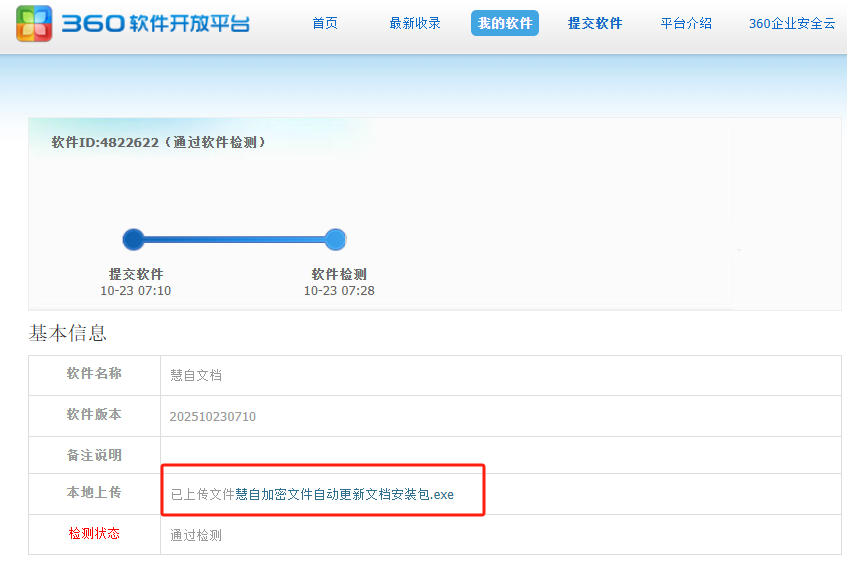Open the 平台介绍 nav link

pos(686,23)
